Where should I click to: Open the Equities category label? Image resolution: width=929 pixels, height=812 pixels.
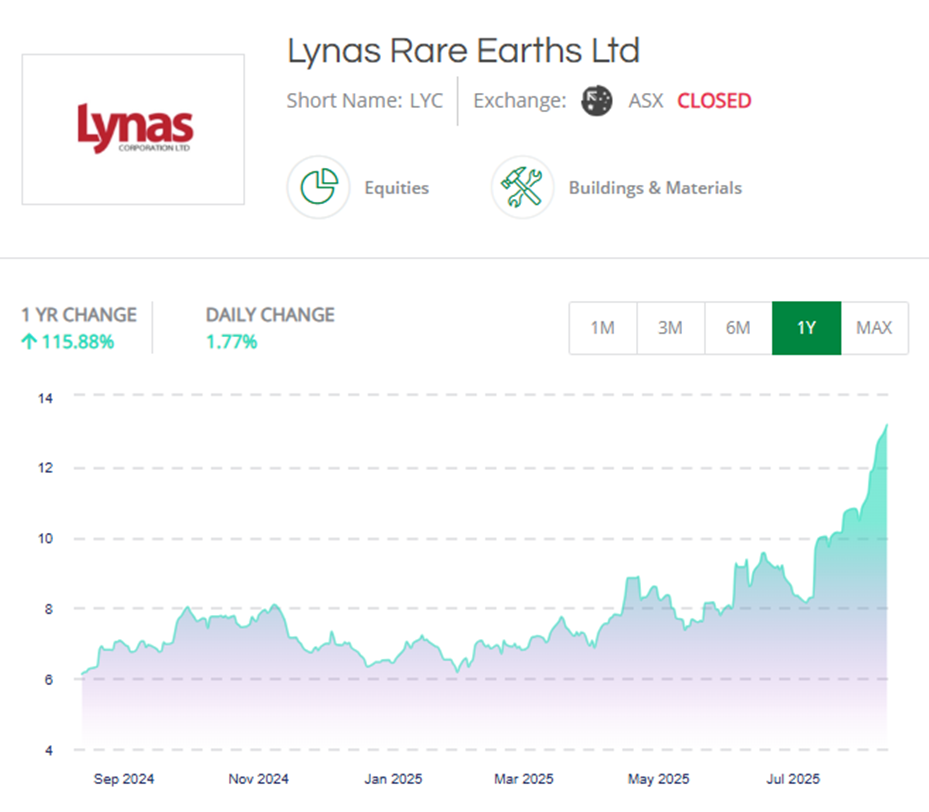(396, 188)
